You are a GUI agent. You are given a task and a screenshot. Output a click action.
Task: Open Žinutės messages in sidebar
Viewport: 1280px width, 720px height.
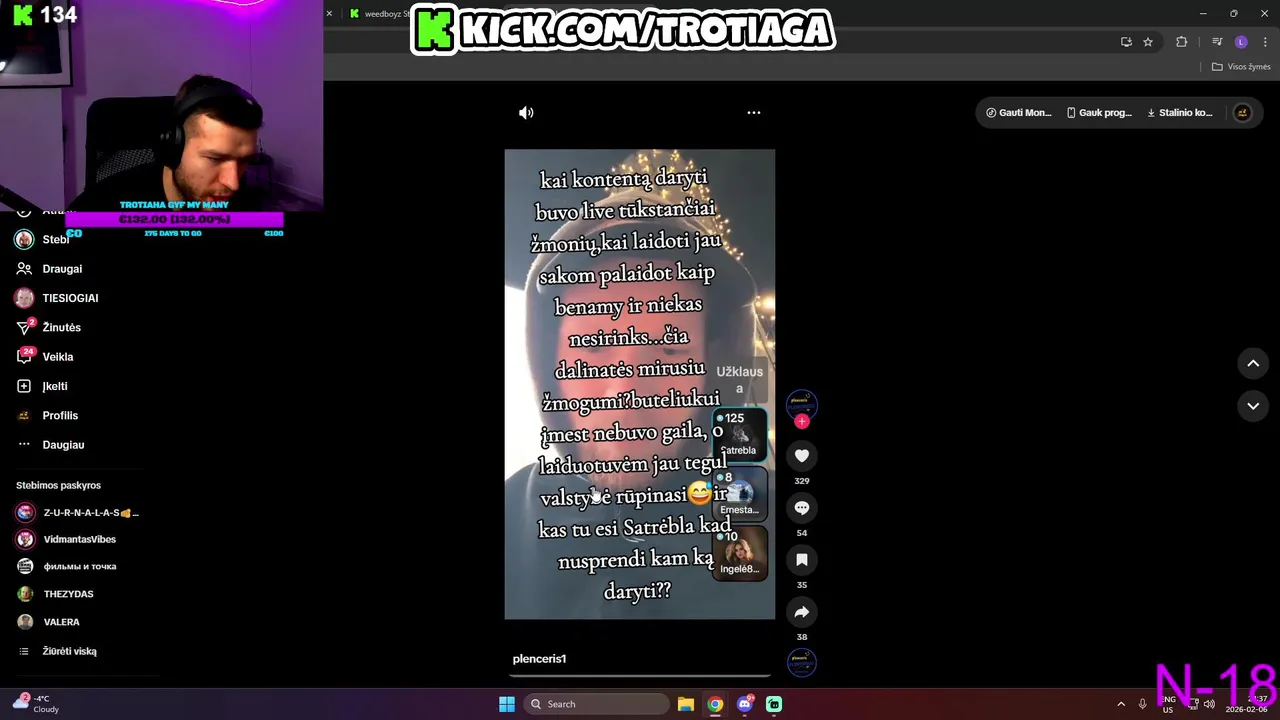pos(61,328)
